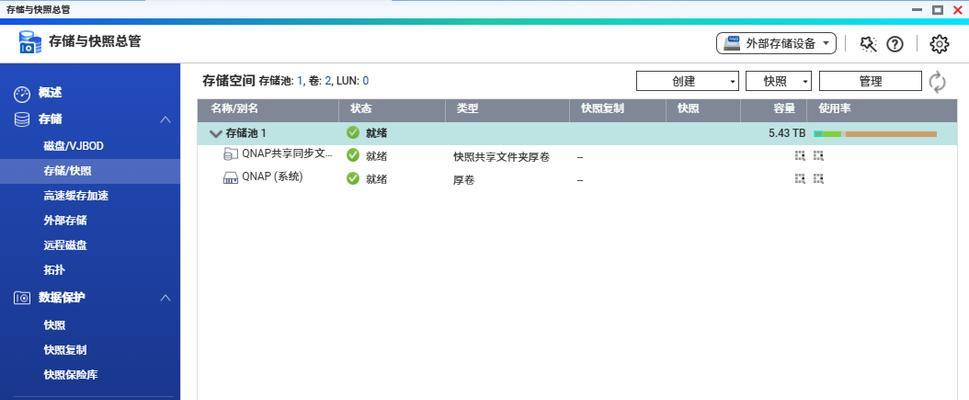Open 远程磁盘 in the sidebar
The width and height of the screenshot is (969, 400).
(65, 245)
